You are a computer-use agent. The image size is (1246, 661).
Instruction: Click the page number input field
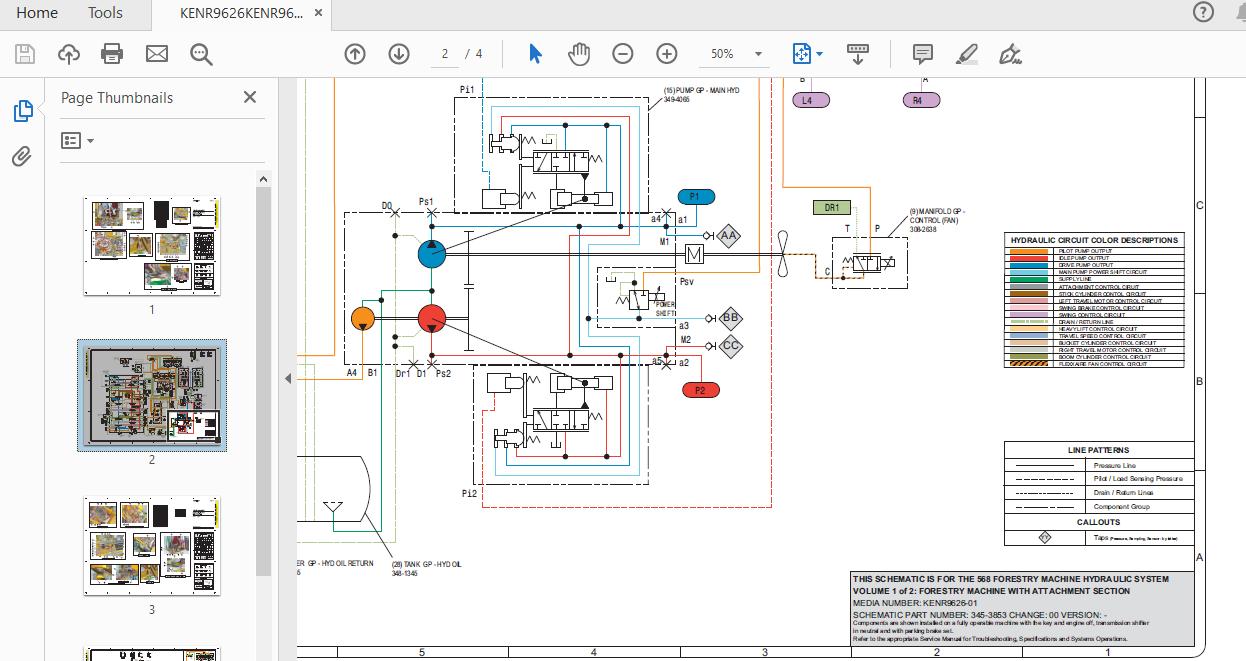pyautogui.click(x=445, y=54)
